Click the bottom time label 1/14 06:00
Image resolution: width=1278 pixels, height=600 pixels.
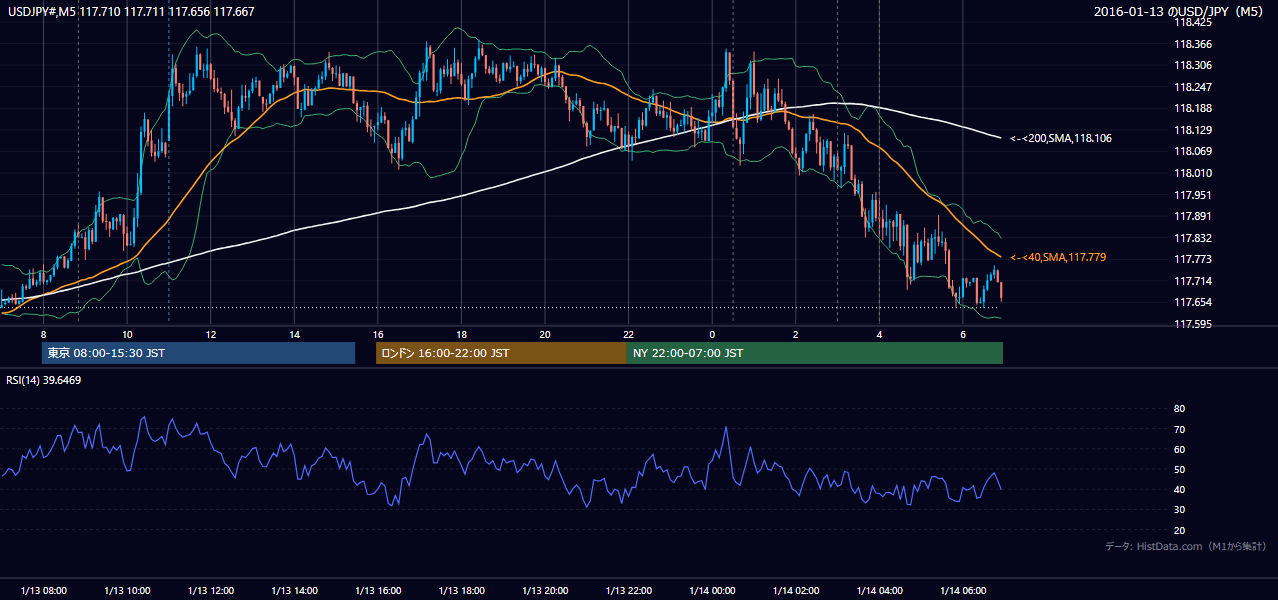(x=962, y=591)
